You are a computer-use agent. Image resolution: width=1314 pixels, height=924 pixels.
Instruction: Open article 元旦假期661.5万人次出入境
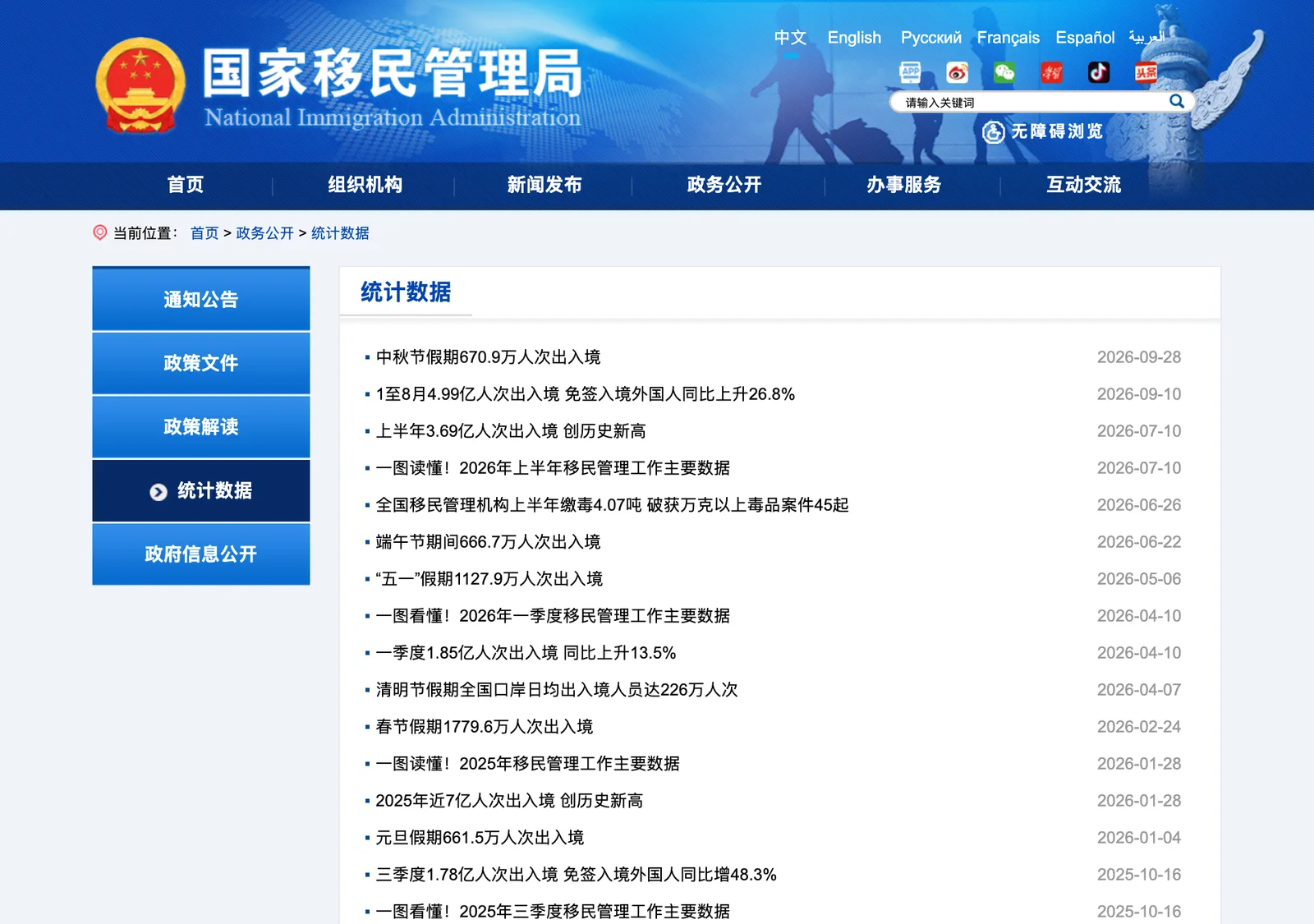coord(480,838)
